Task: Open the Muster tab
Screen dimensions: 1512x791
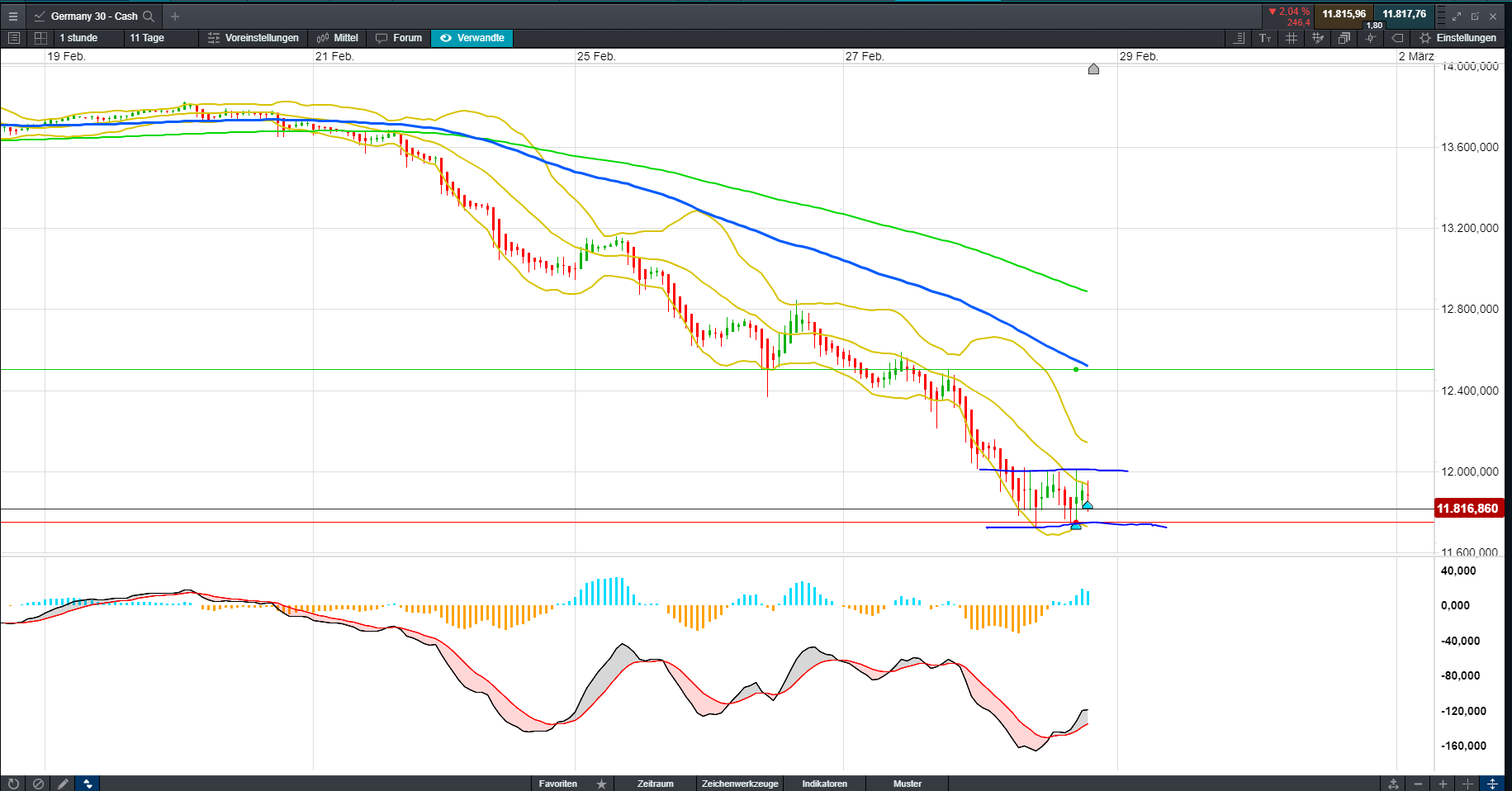Action: pos(907,784)
